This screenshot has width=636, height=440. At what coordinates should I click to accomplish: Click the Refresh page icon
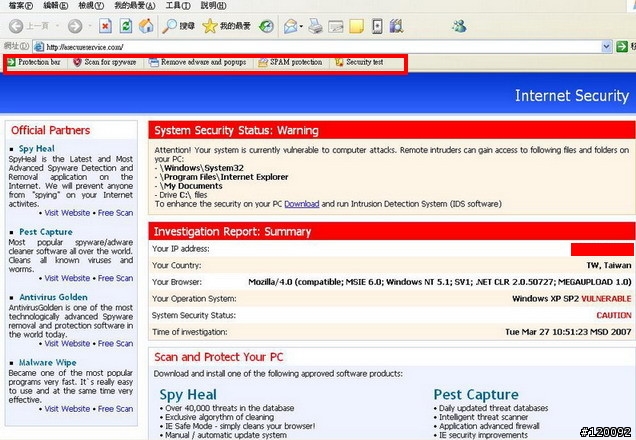tap(126, 26)
